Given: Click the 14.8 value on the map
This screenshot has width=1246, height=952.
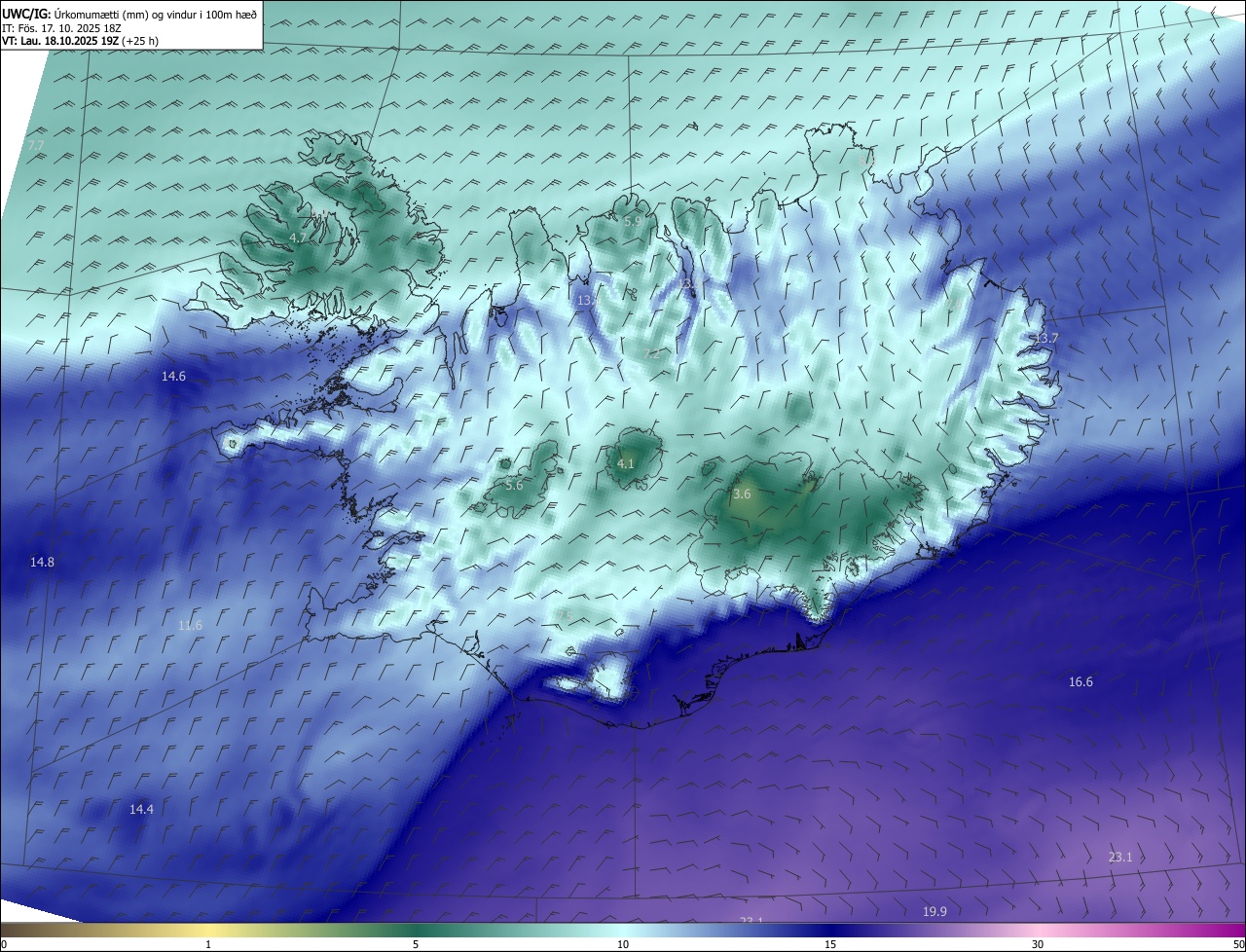Looking at the screenshot, I should (42, 562).
